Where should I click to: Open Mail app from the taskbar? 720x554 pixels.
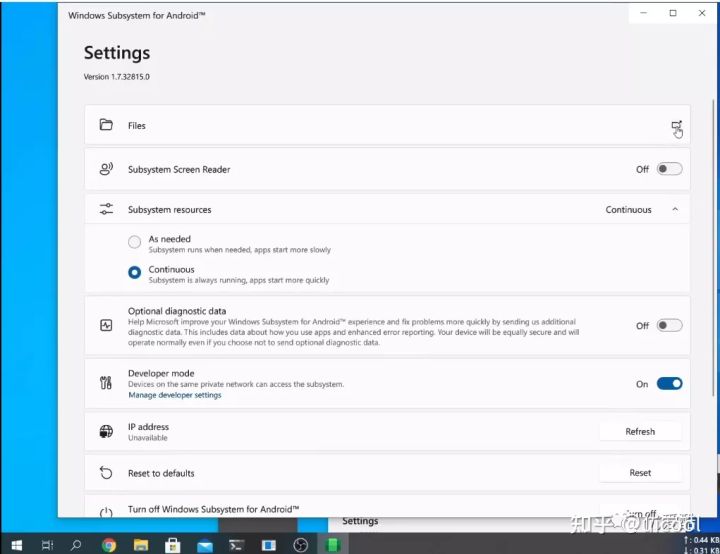point(205,546)
